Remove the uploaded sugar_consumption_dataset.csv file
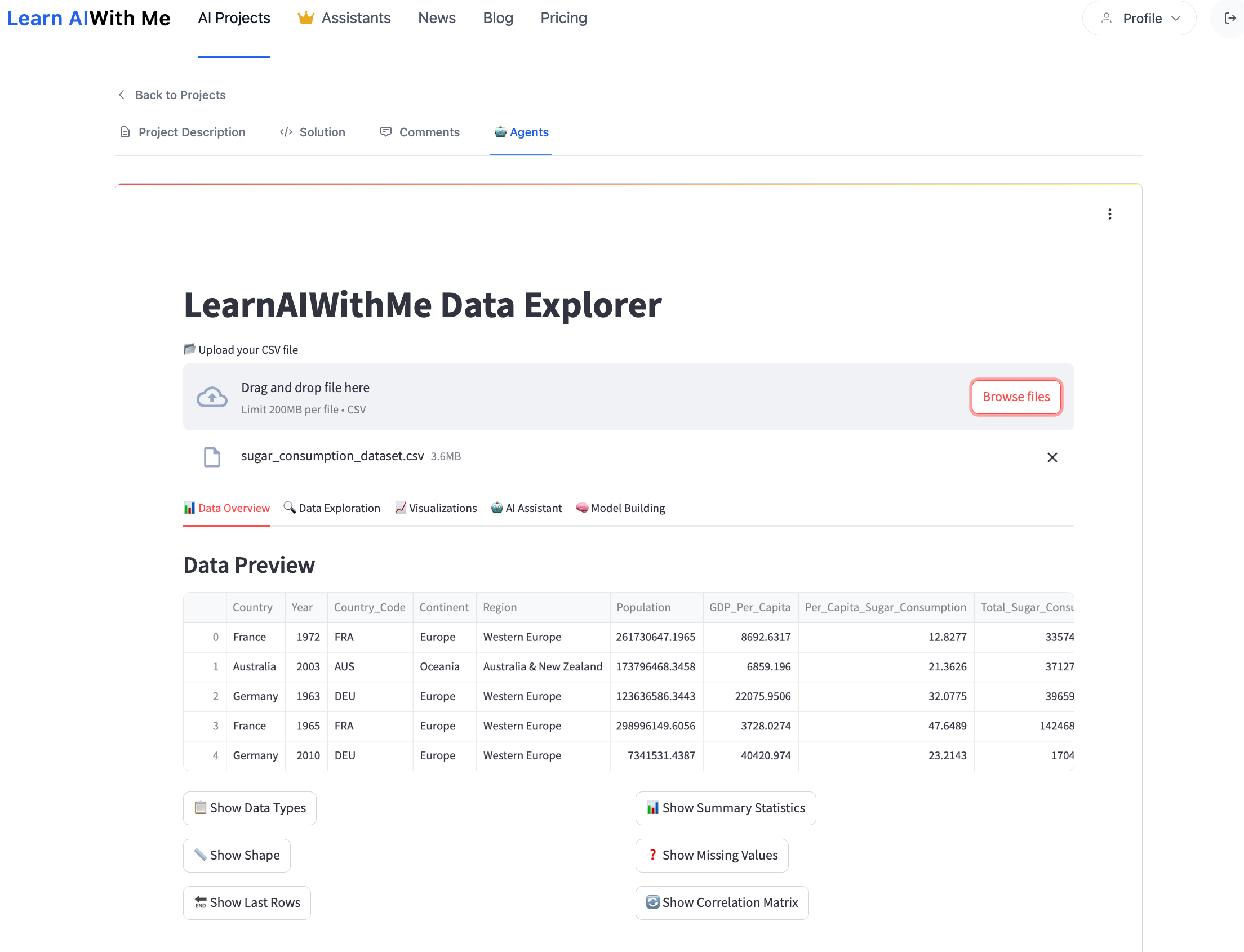1244x952 pixels. 1051,457
